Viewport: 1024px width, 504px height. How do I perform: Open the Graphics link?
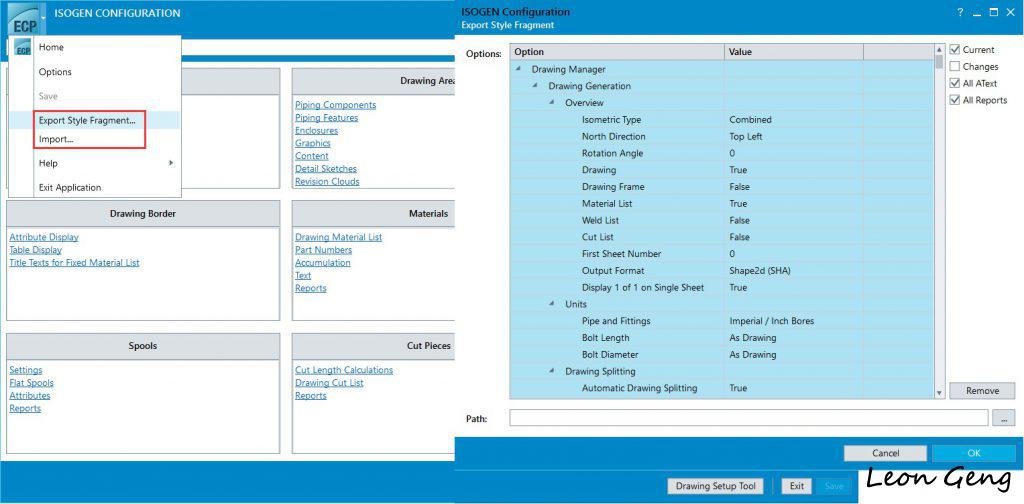313,143
